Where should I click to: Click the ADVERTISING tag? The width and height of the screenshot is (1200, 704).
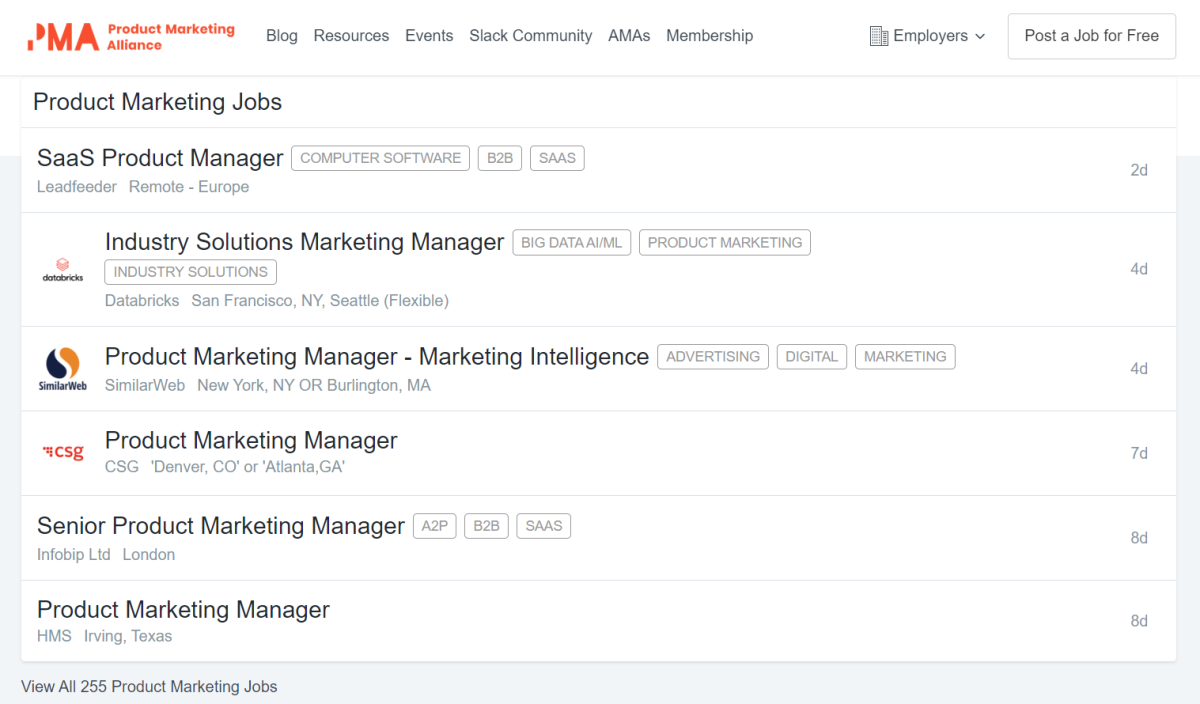point(713,356)
